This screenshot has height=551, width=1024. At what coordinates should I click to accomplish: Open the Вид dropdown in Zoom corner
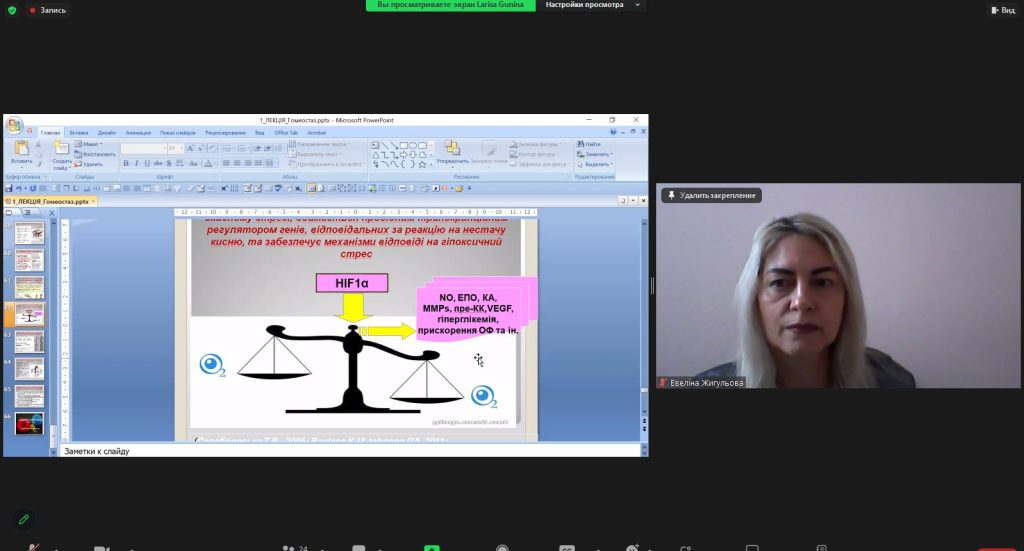pyautogui.click(x=1002, y=9)
